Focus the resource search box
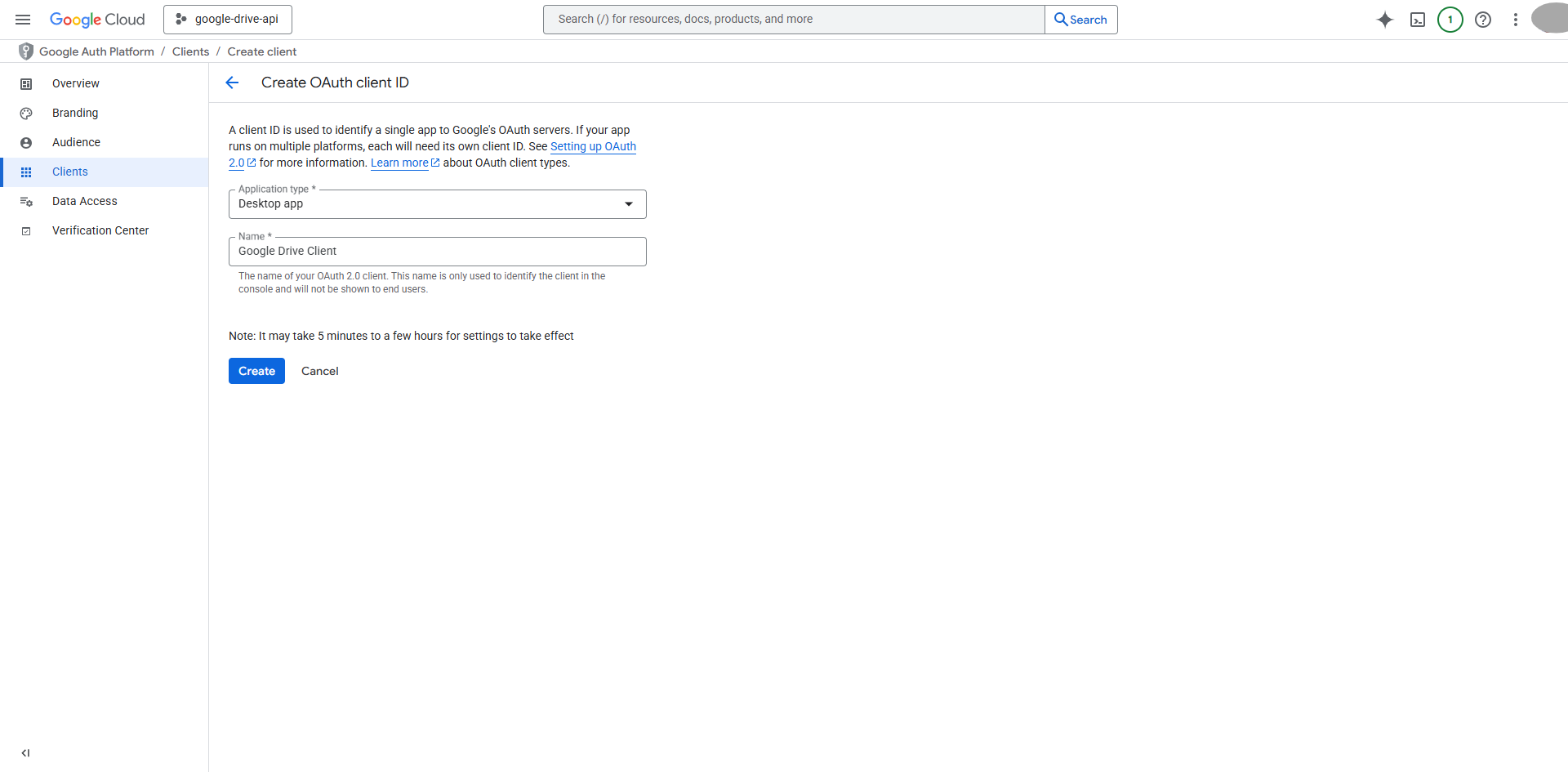The height and width of the screenshot is (772, 1568). tap(794, 20)
